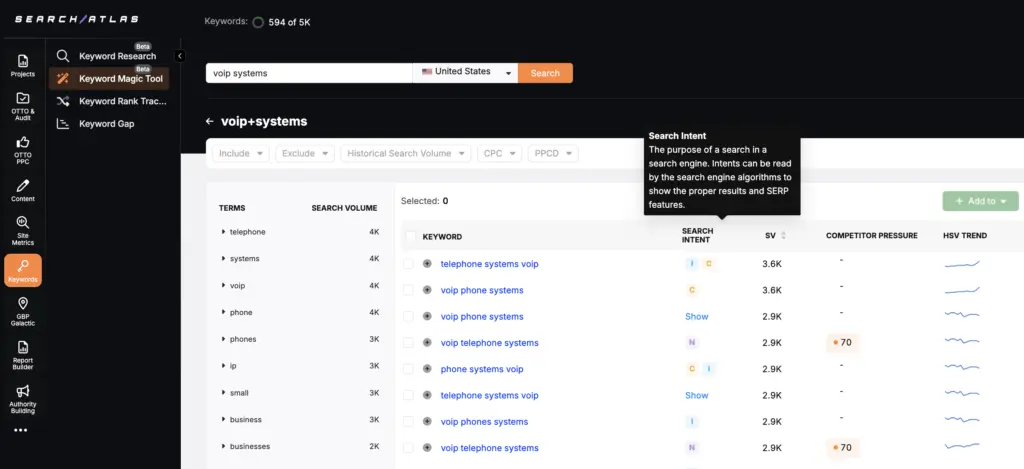
Task: Click intent badge C for voip phone systems
Action: (692, 290)
